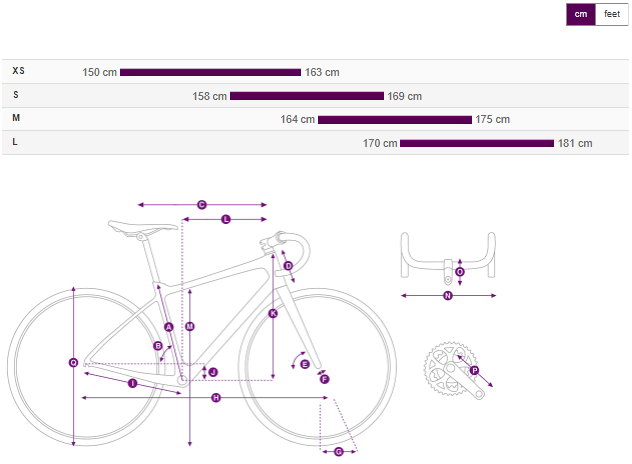Switch units to feet
The width and height of the screenshot is (632, 464).
(612, 14)
